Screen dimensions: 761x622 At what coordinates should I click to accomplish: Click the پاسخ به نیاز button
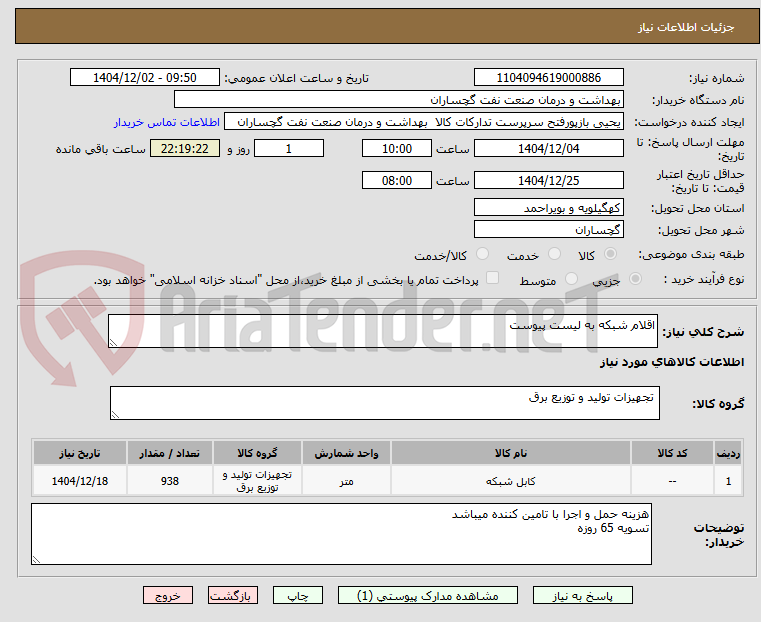pos(582,595)
